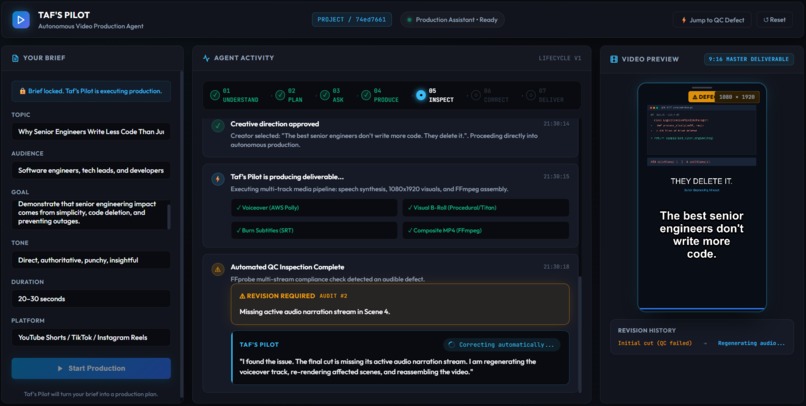Click the film icon beside Video Preview

(x=614, y=59)
